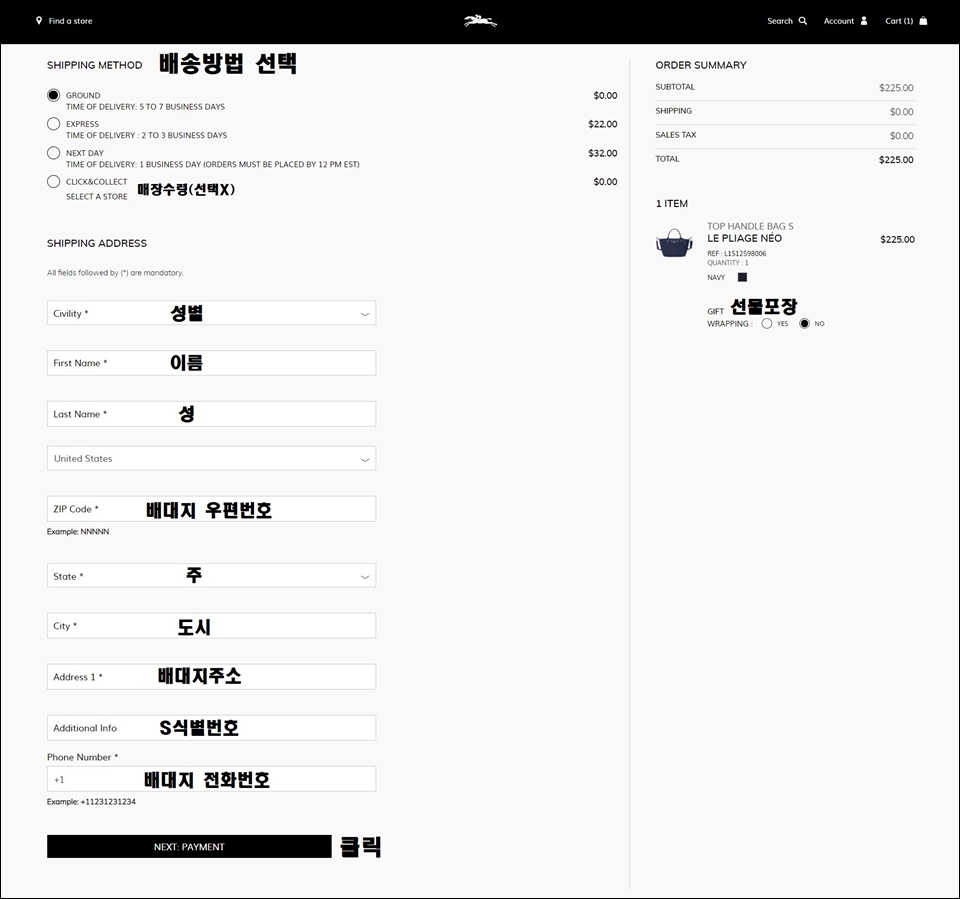Viewport: 960px width, 899px height.
Task: Click the Order Summary total $225.00
Action: (896, 160)
